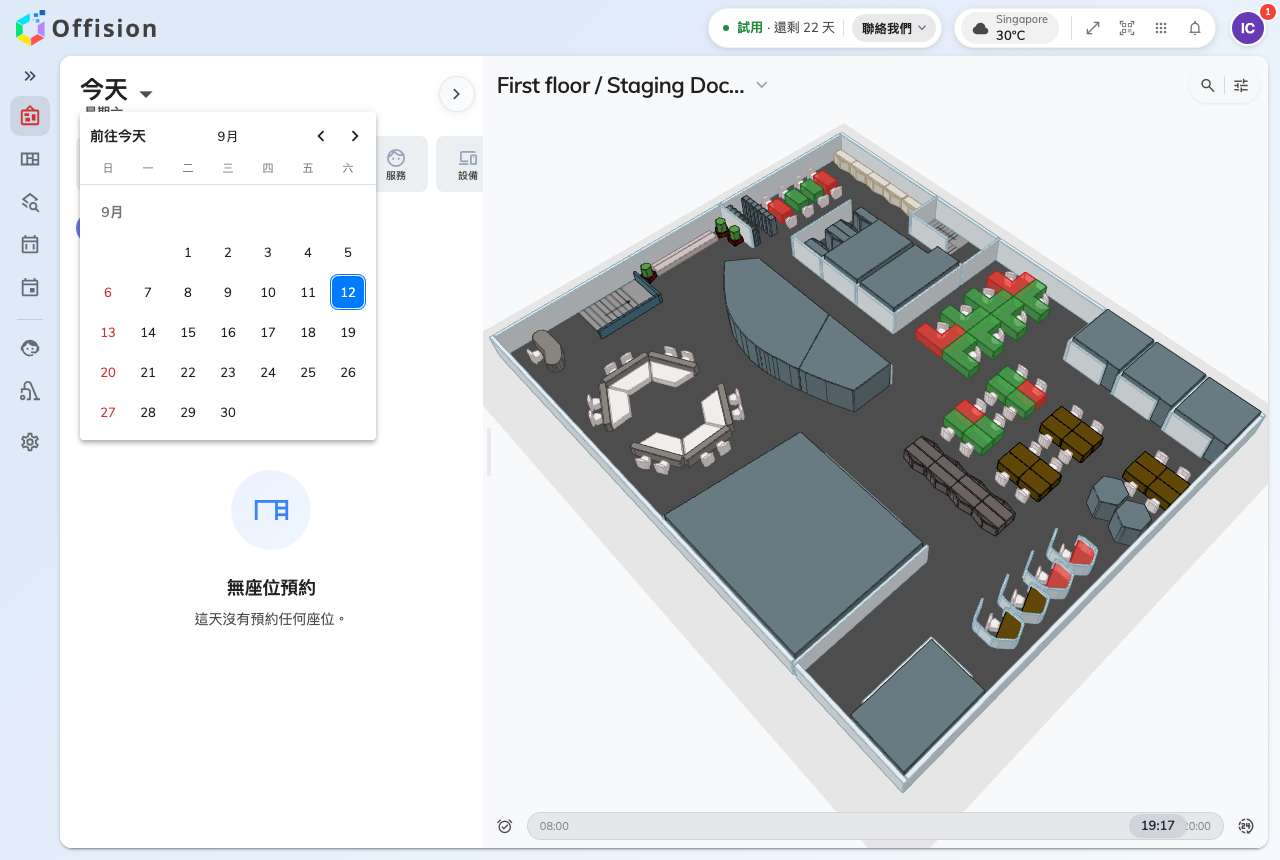Click the 9月 month label in calendar header

[228, 136]
